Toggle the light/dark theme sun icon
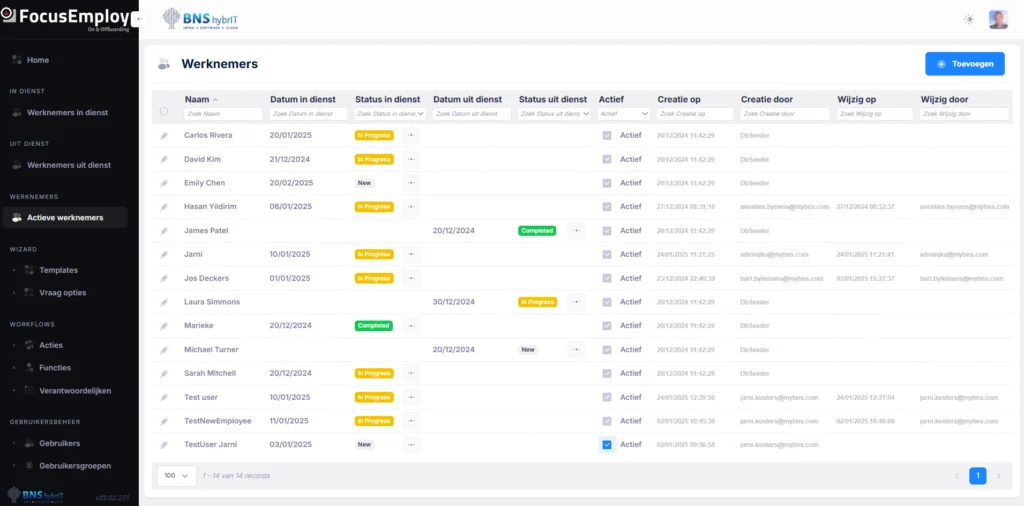 click(968, 20)
